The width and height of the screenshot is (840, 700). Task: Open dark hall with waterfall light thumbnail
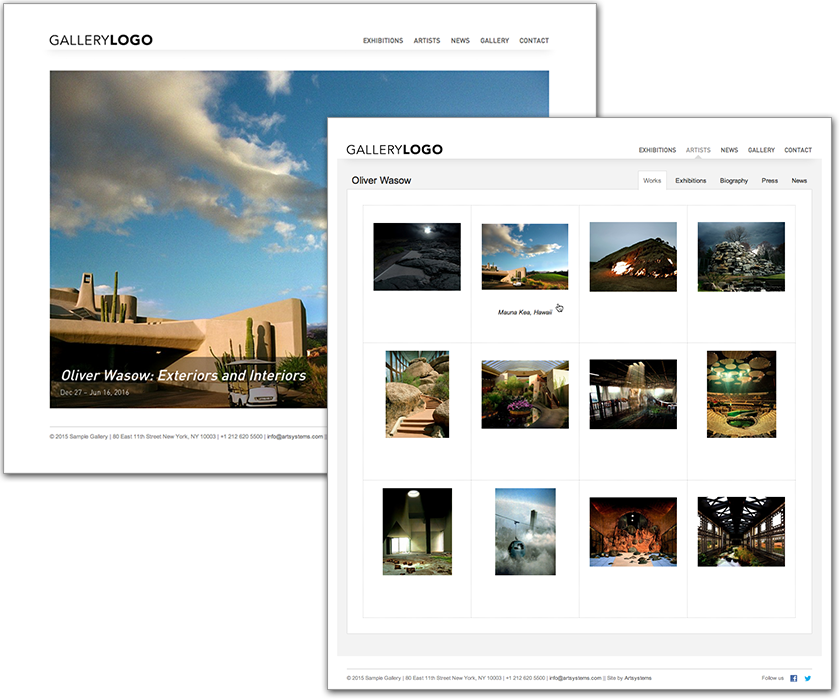633,394
